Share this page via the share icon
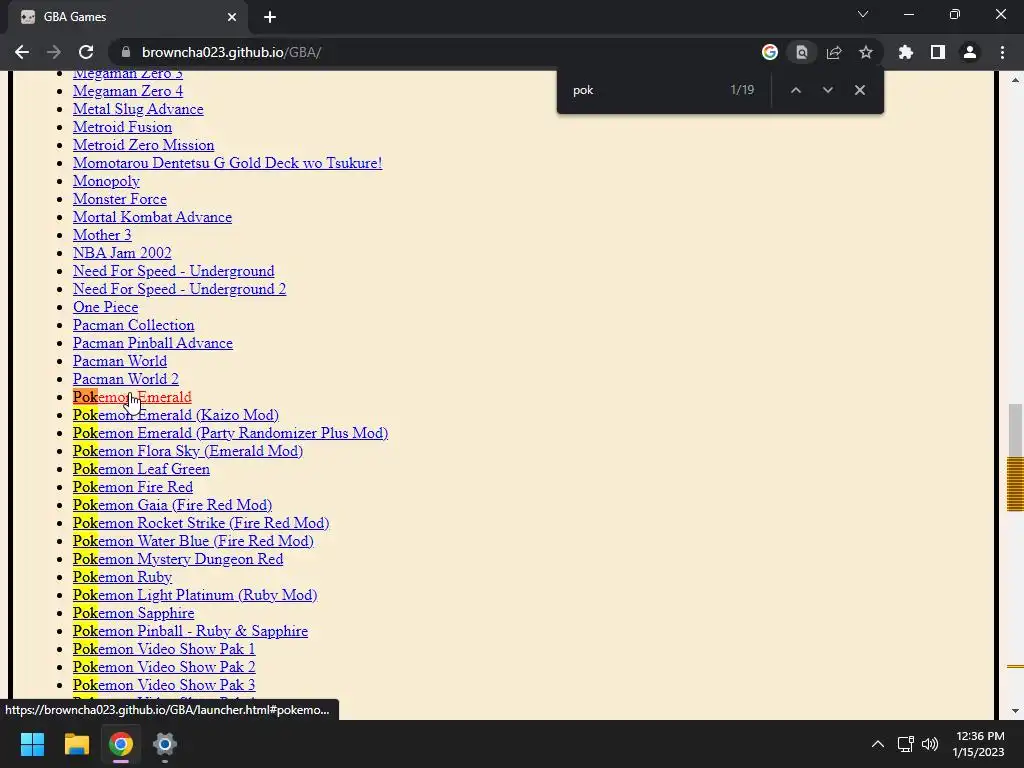1024x768 pixels. coord(834,52)
